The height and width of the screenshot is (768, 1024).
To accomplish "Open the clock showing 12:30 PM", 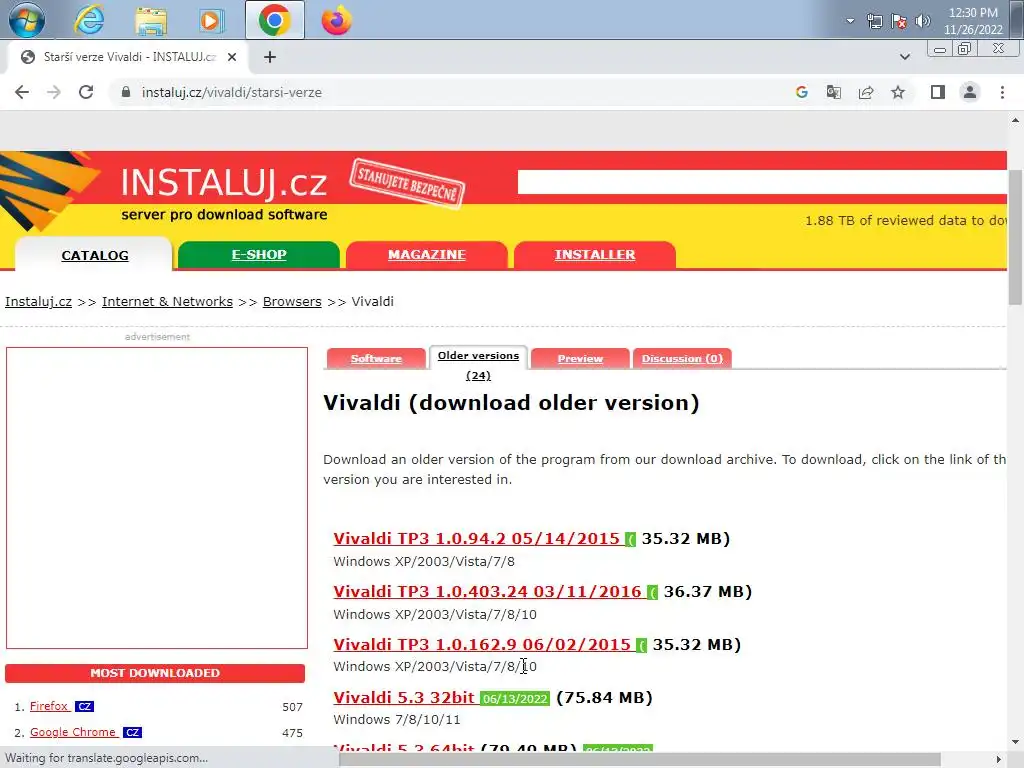I will [x=972, y=21].
